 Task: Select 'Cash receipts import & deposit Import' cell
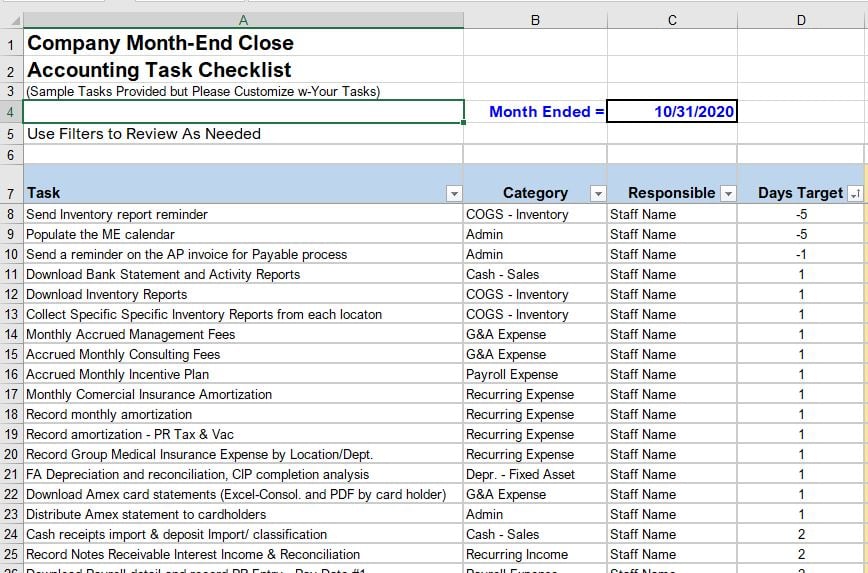click(243, 534)
